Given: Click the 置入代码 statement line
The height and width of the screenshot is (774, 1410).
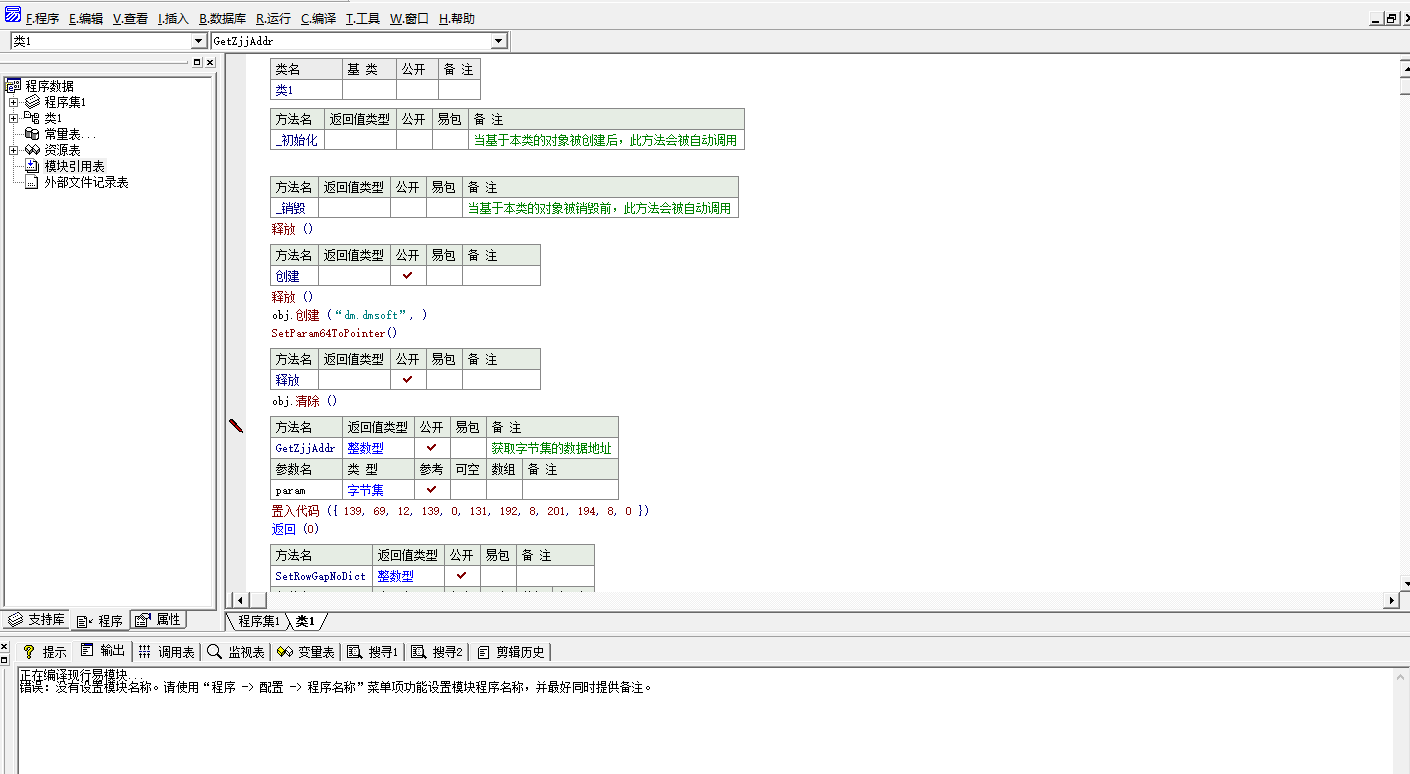Looking at the screenshot, I should coord(460,511).
